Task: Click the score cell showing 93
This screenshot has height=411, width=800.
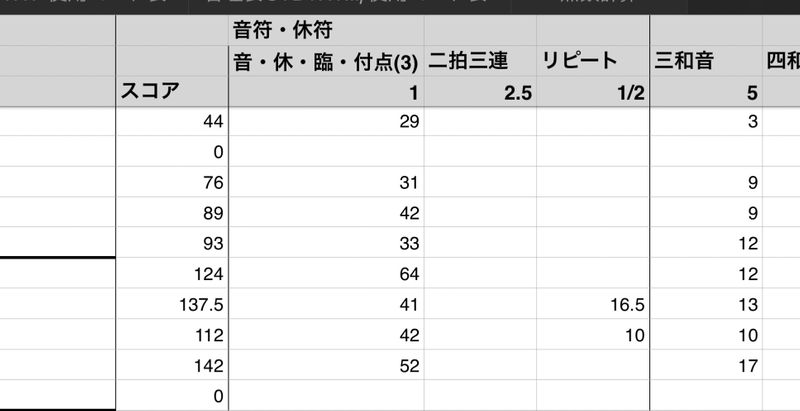Action: pyautogui.click(x=172, y=244)
